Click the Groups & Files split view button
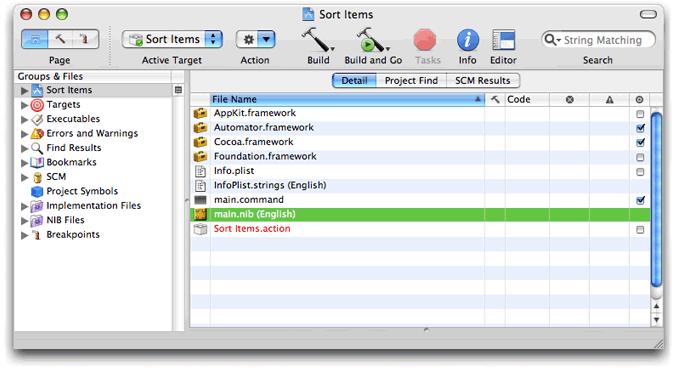 pos(178,90)
